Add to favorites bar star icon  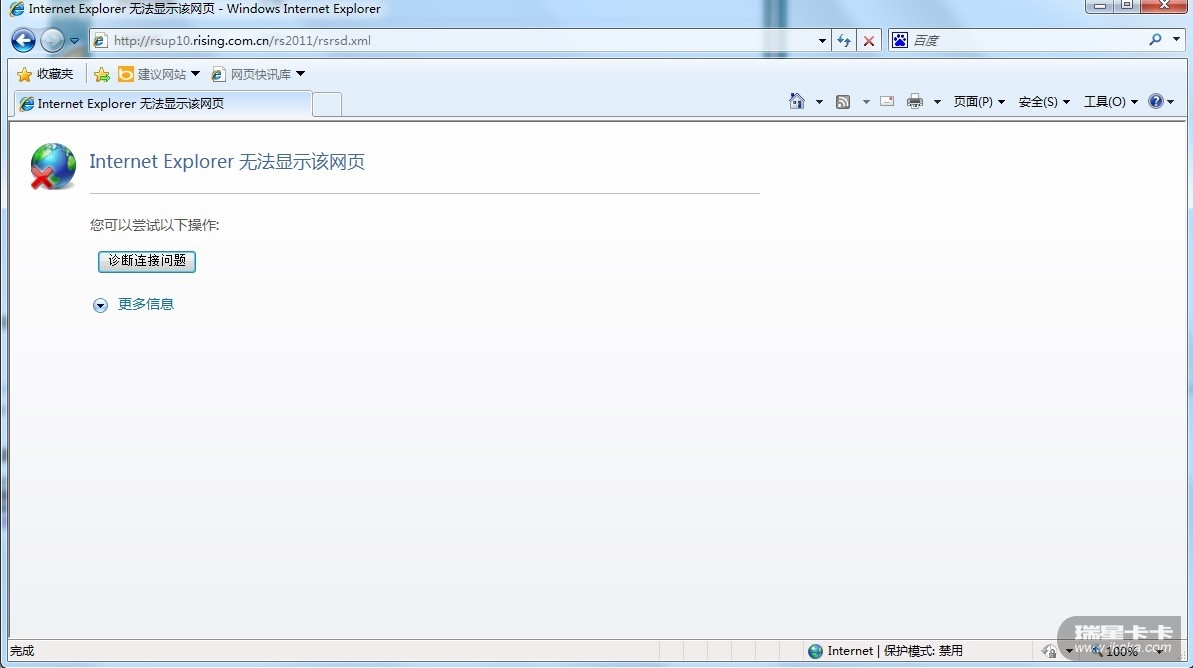(102, 74)
